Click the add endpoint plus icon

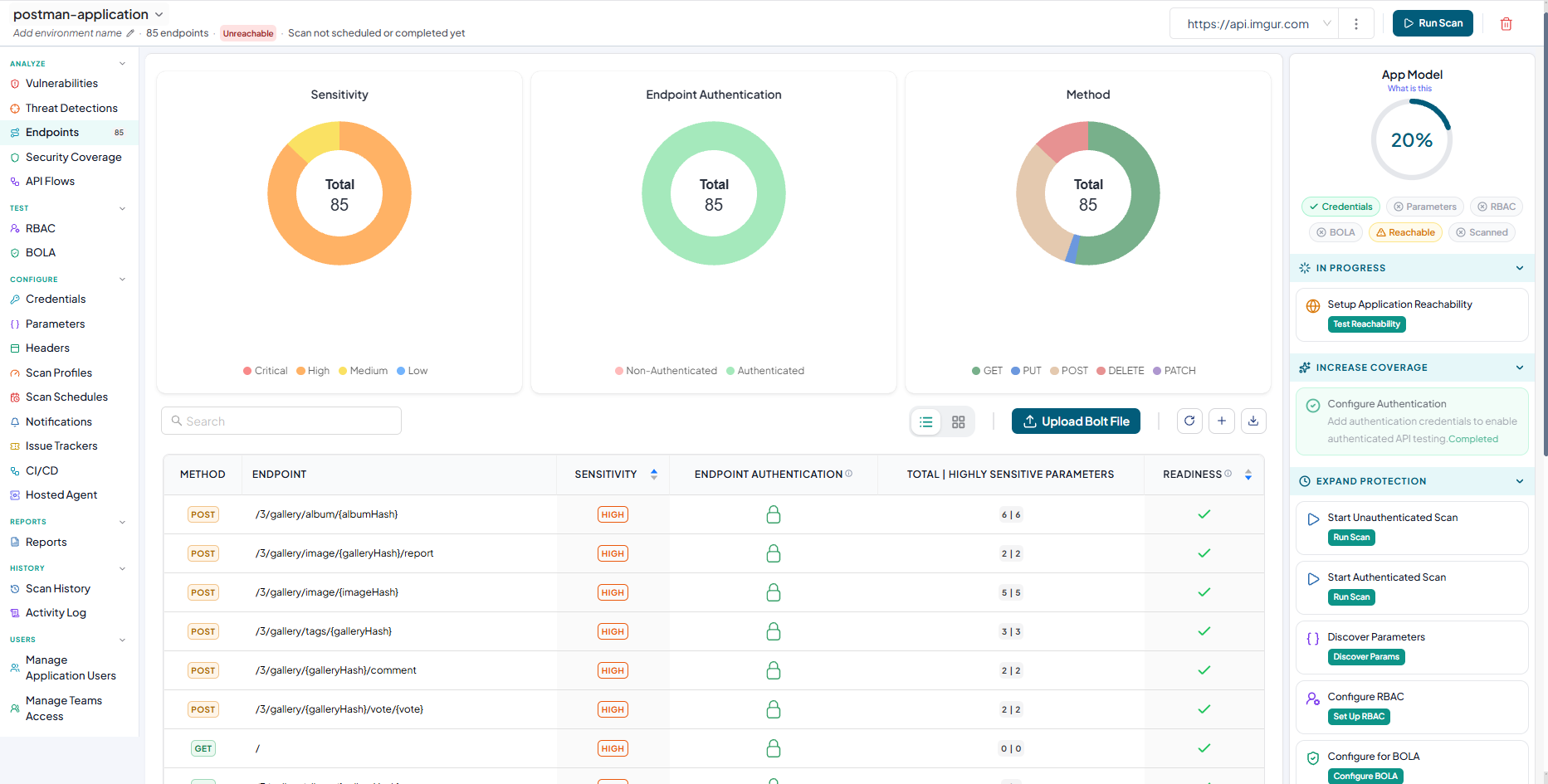1222,421
